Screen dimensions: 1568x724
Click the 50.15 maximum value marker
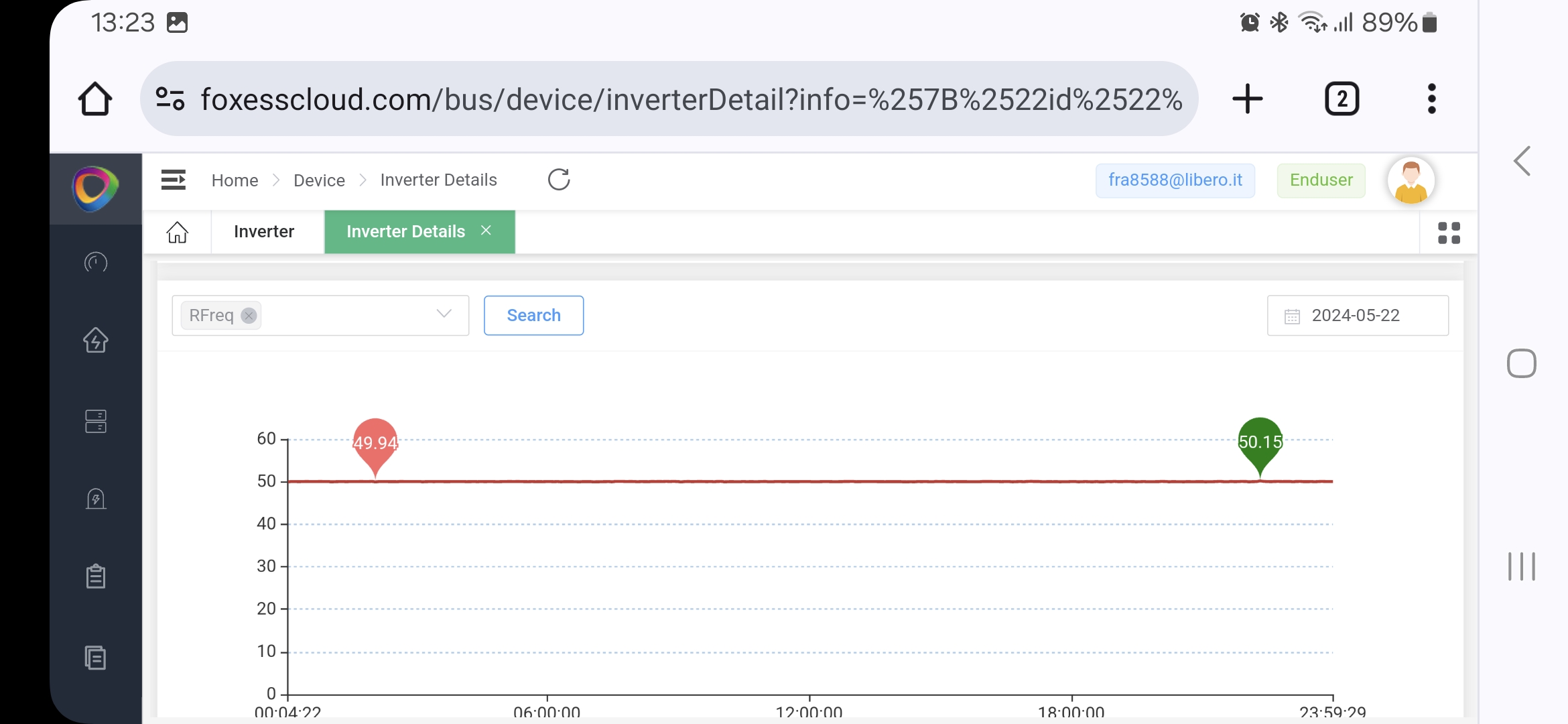tap(1260, 442)
